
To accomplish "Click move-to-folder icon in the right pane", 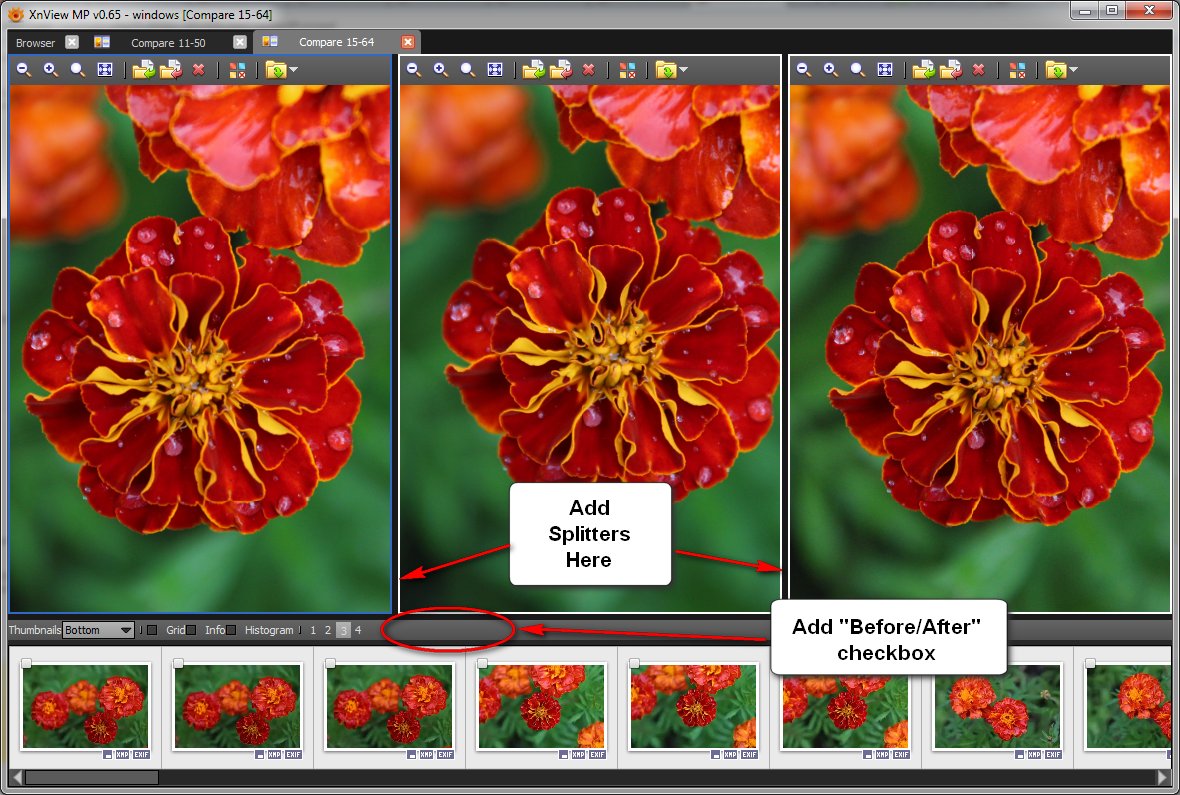I will (x=951, y=70).
